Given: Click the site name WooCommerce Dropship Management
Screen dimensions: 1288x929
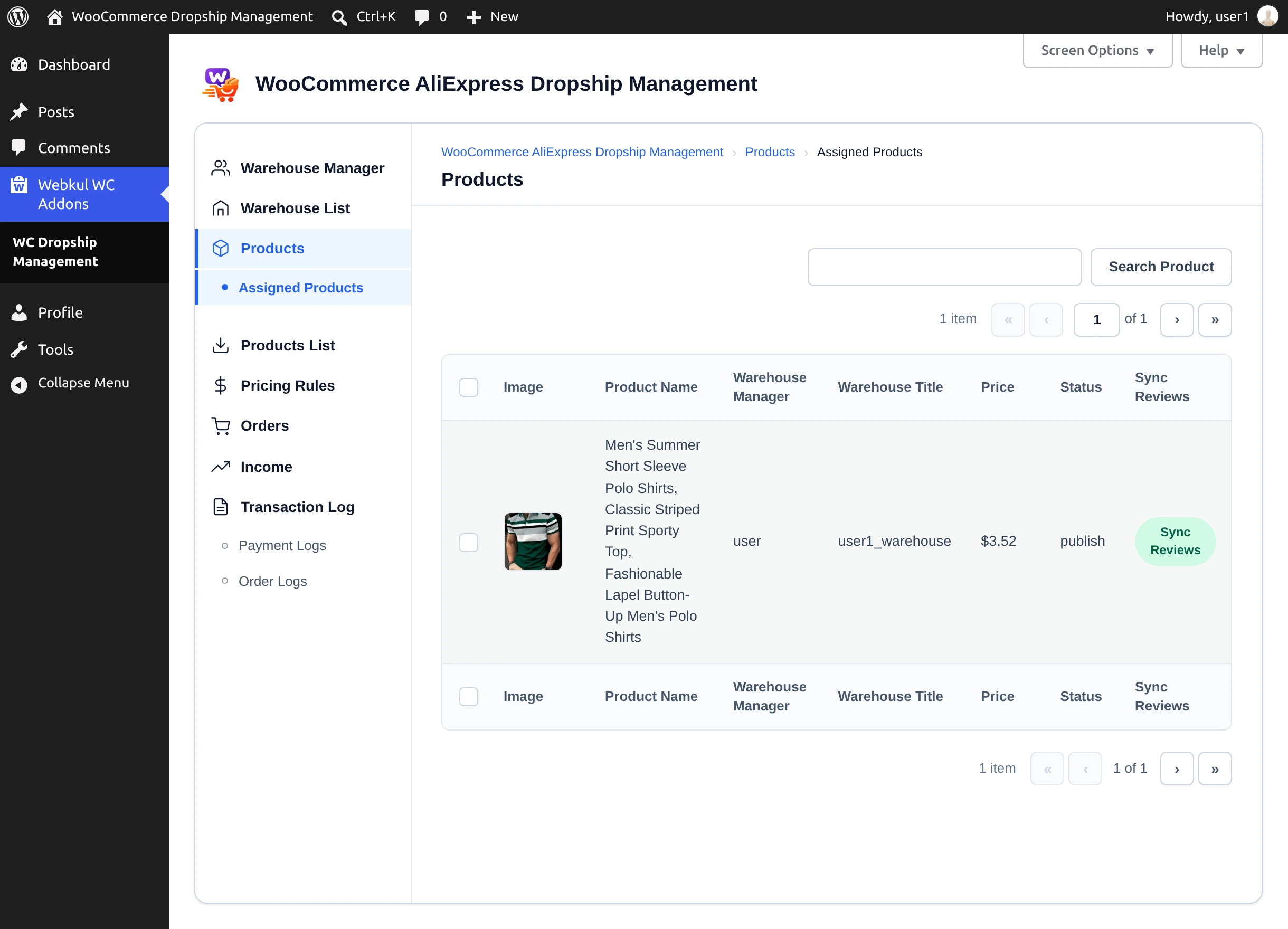Looking at the screenshot, I should [192, 16].
